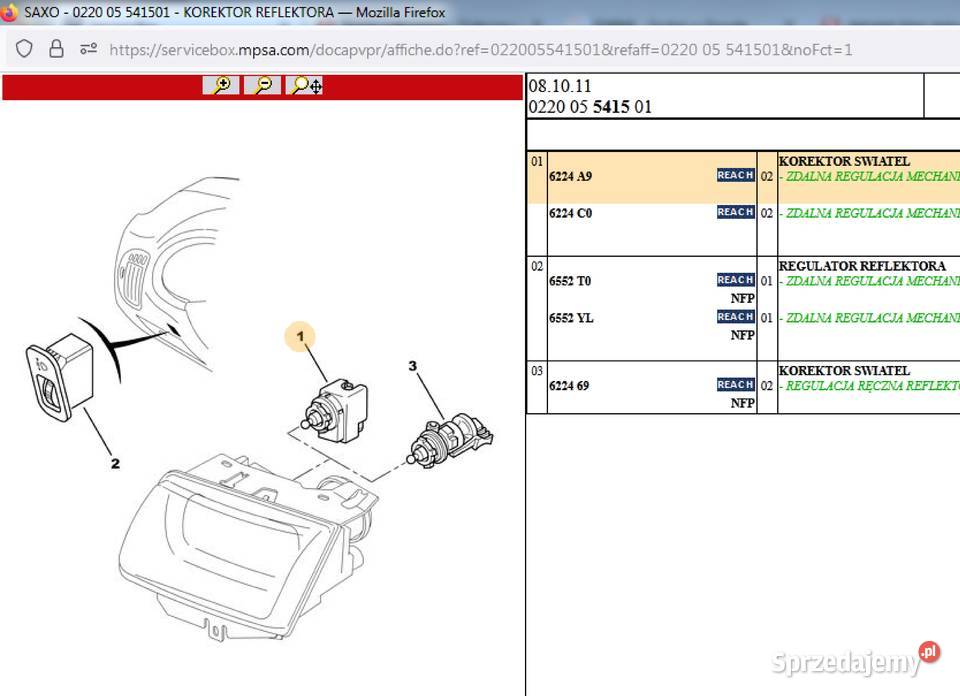Click the zoom out magnifier icon

click(x=262, y=85)
